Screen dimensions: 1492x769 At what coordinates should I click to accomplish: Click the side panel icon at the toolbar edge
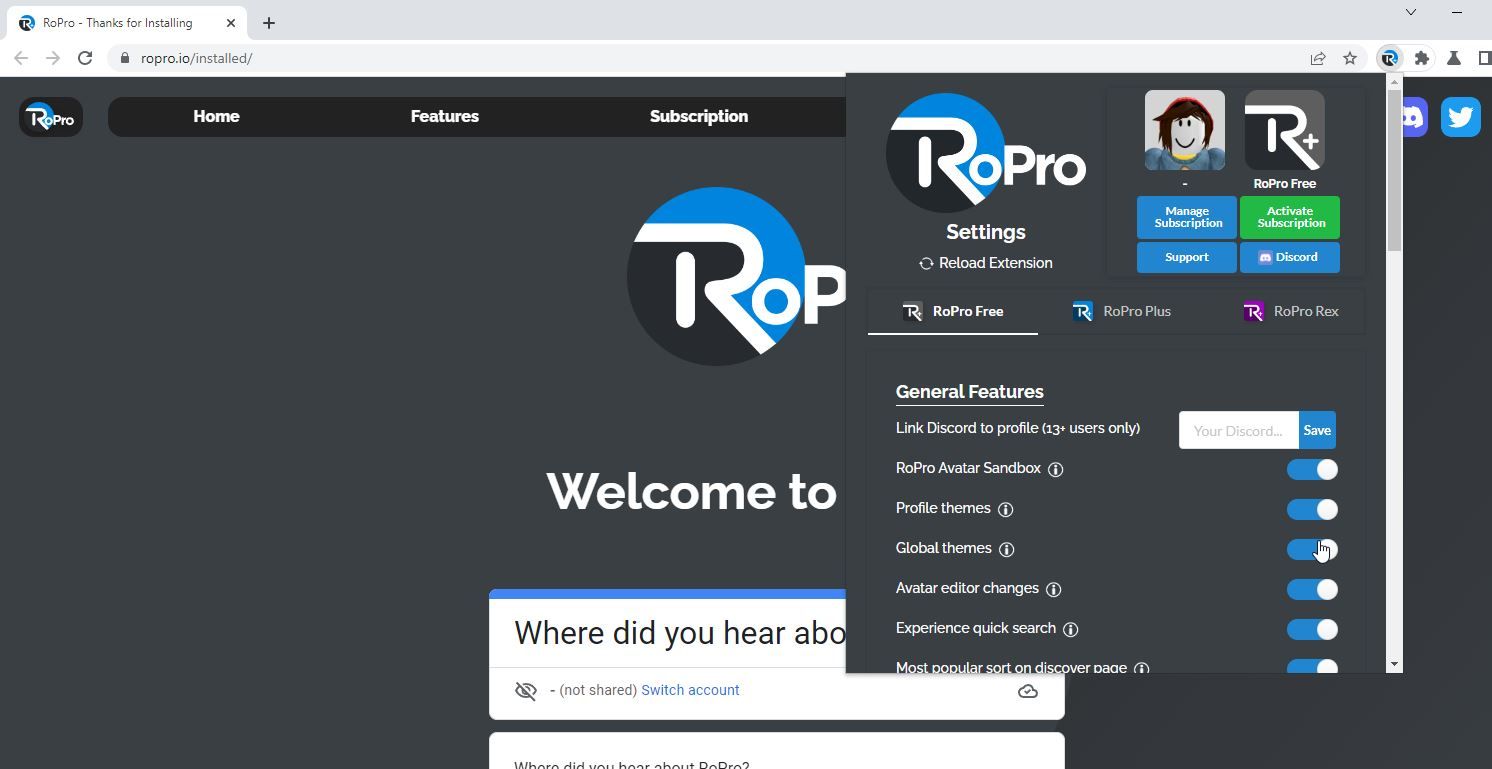point(1485,58)
